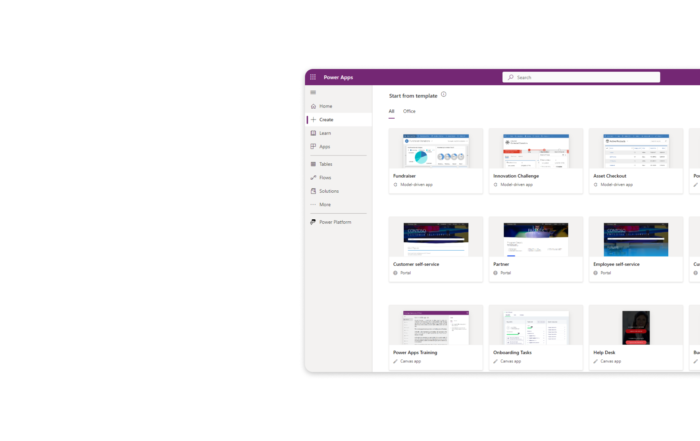Open Apps in the navigation

pos(339,146)
